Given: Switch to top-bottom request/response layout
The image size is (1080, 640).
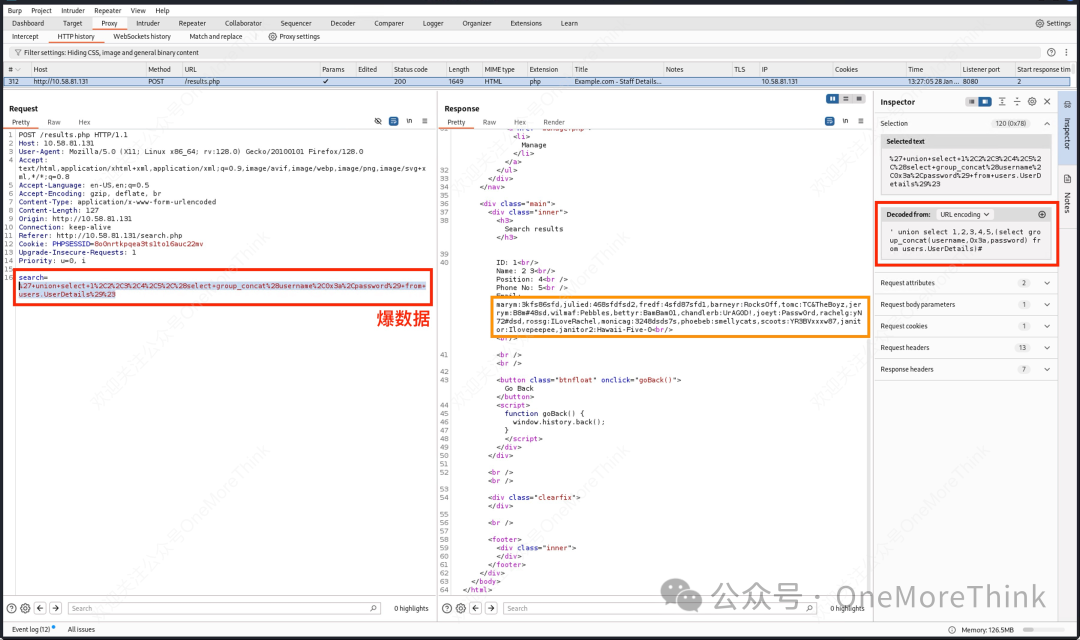Looking at the screenshot, I should click(846, 99).
